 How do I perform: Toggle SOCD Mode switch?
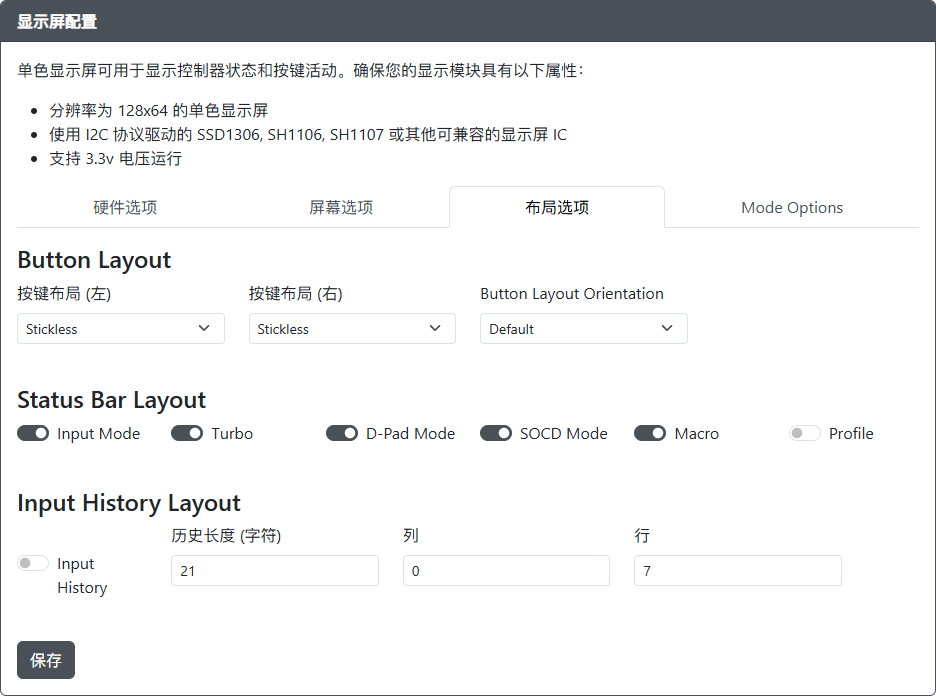[x=496, y=434]
